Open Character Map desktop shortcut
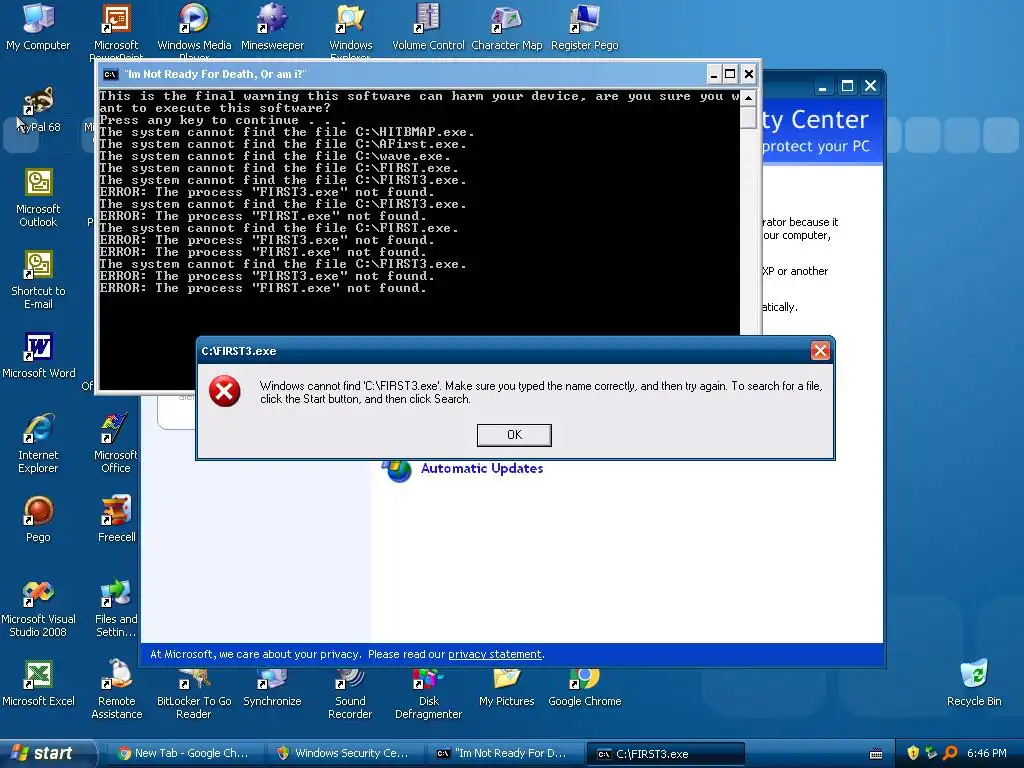The height and width of the screenshot is (768, 1024). [x=507, y=26]
